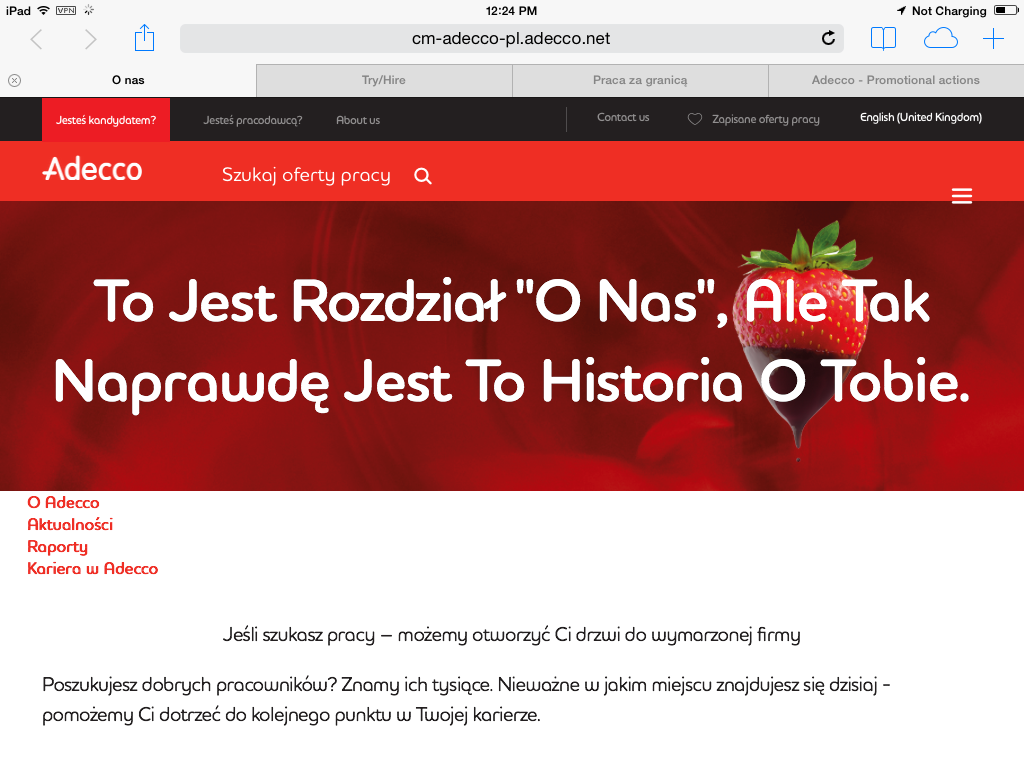Open the 'Aktualności' link

pyautogui.click(x=70, y=524)
